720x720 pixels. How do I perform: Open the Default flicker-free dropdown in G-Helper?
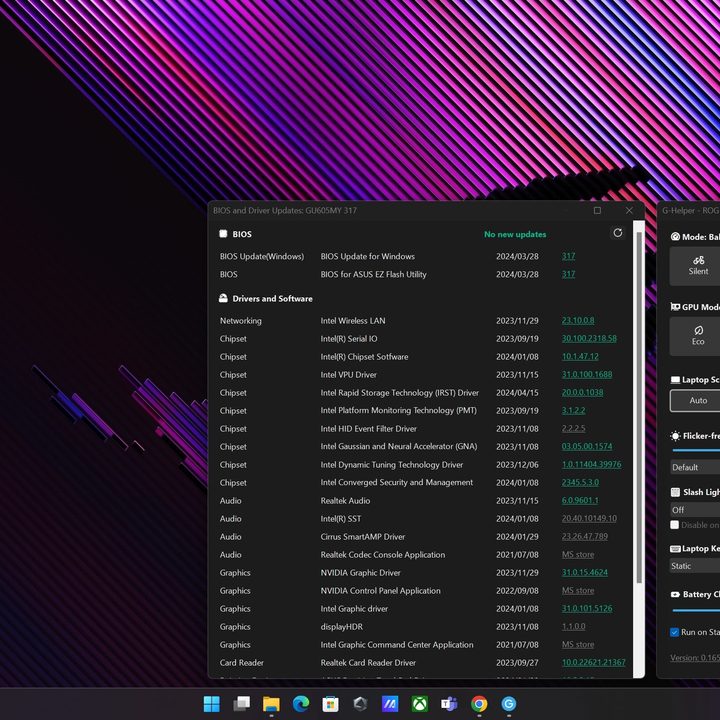695,467
